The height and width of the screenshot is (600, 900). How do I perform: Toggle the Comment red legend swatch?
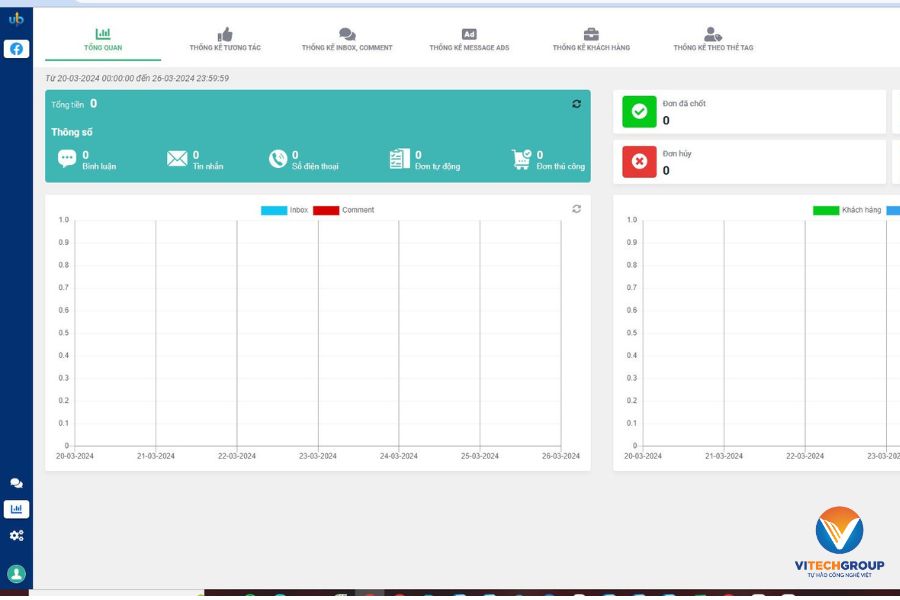326,210
